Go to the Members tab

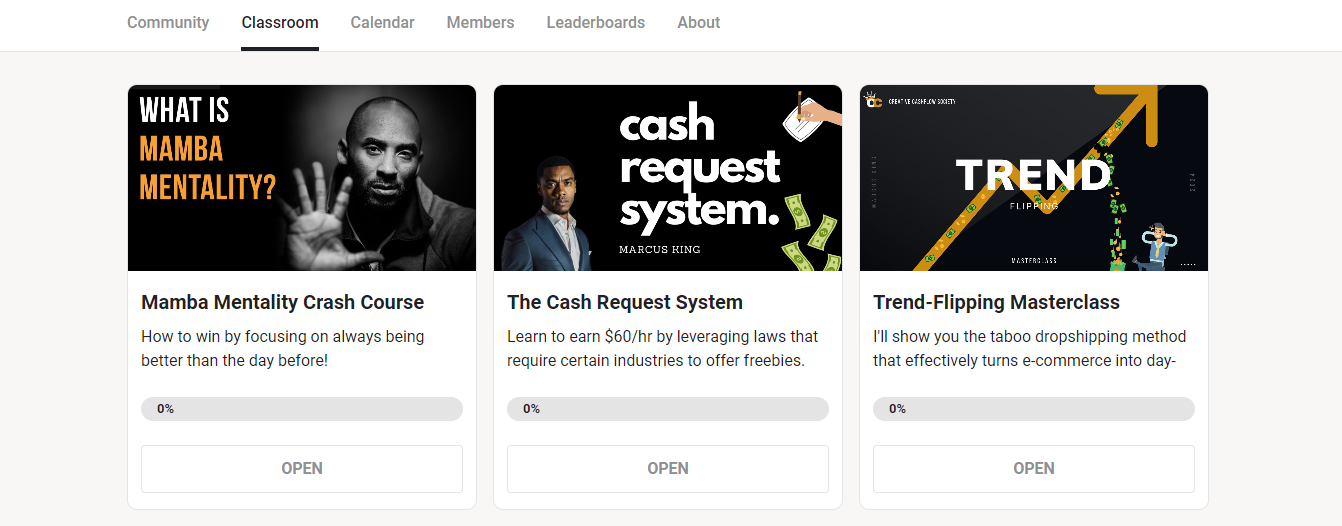click(480, 22)
